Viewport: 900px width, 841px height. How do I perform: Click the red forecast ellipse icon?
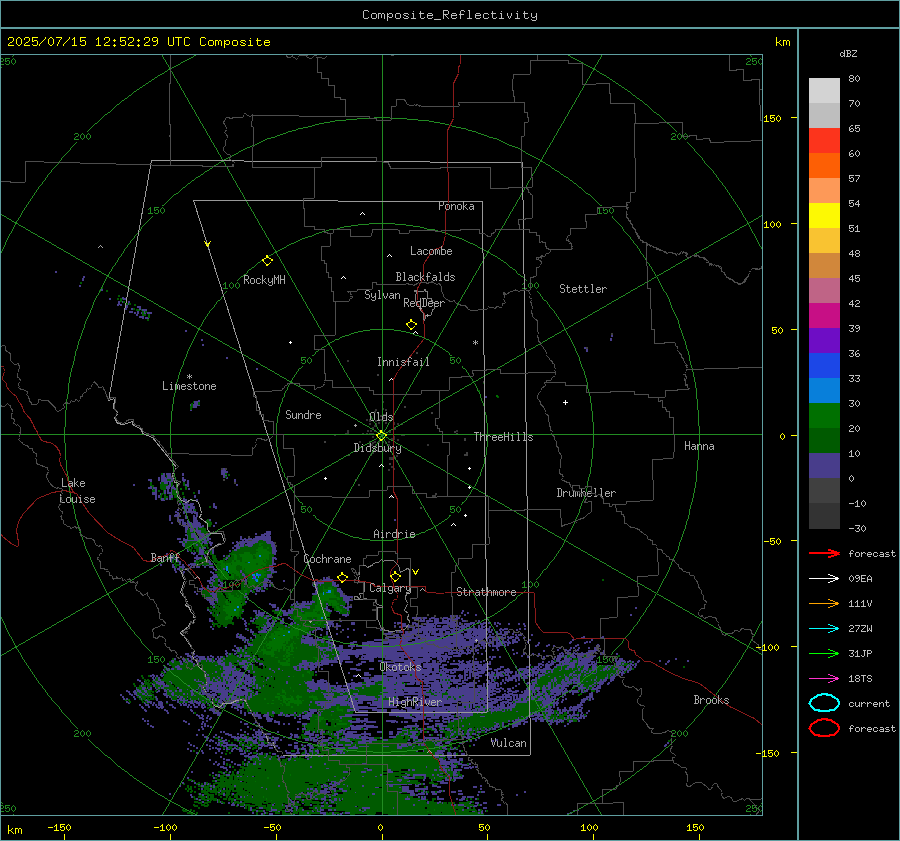click(824, 728)
